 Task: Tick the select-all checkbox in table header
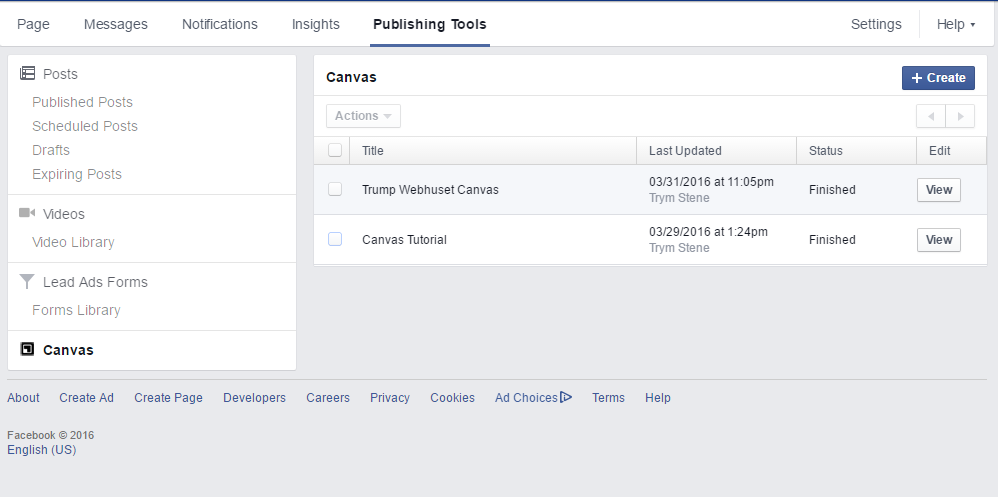click(335, 150)
